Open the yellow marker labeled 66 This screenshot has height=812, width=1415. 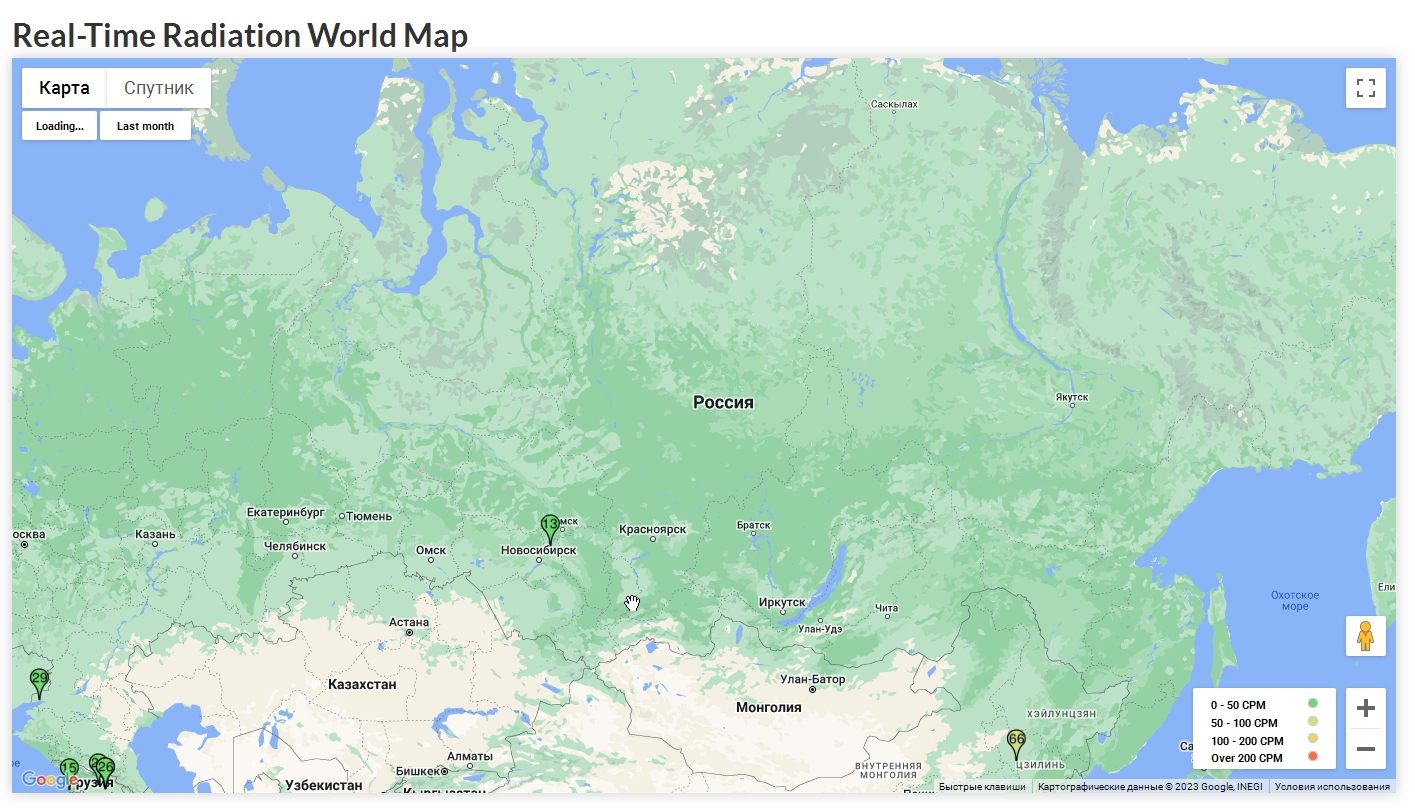coord(1016,745)
